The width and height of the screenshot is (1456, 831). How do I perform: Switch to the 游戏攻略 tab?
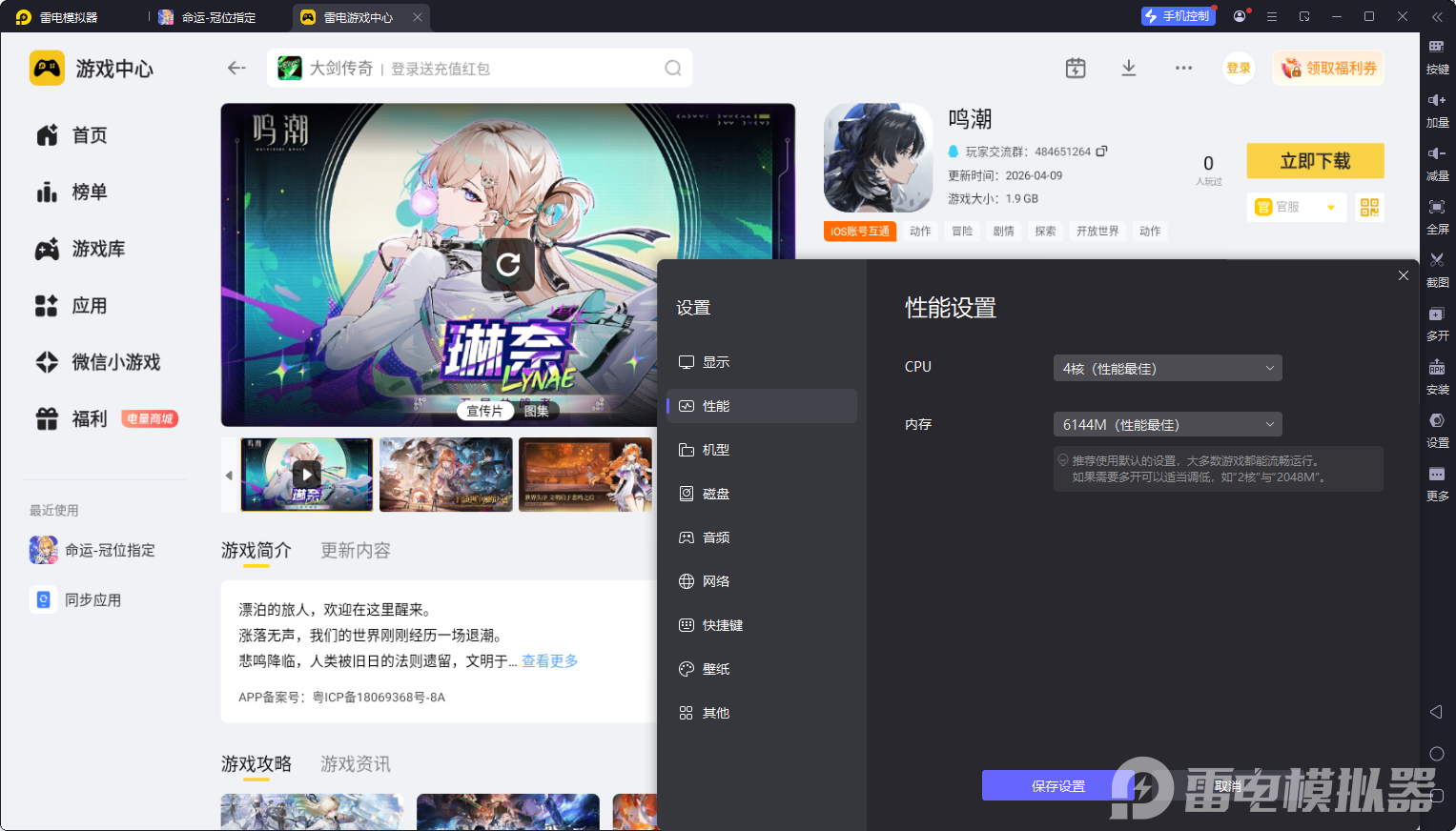(256, 763)
